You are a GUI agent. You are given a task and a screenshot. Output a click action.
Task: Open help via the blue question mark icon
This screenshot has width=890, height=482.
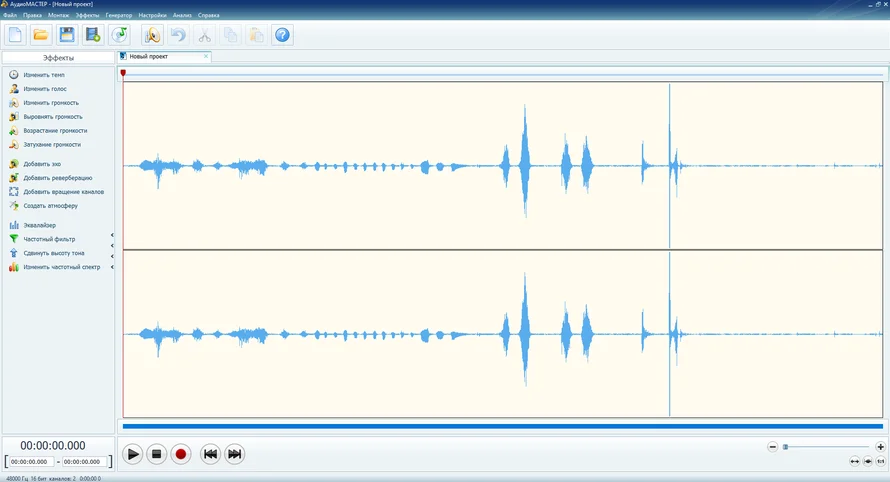[282, 35]
